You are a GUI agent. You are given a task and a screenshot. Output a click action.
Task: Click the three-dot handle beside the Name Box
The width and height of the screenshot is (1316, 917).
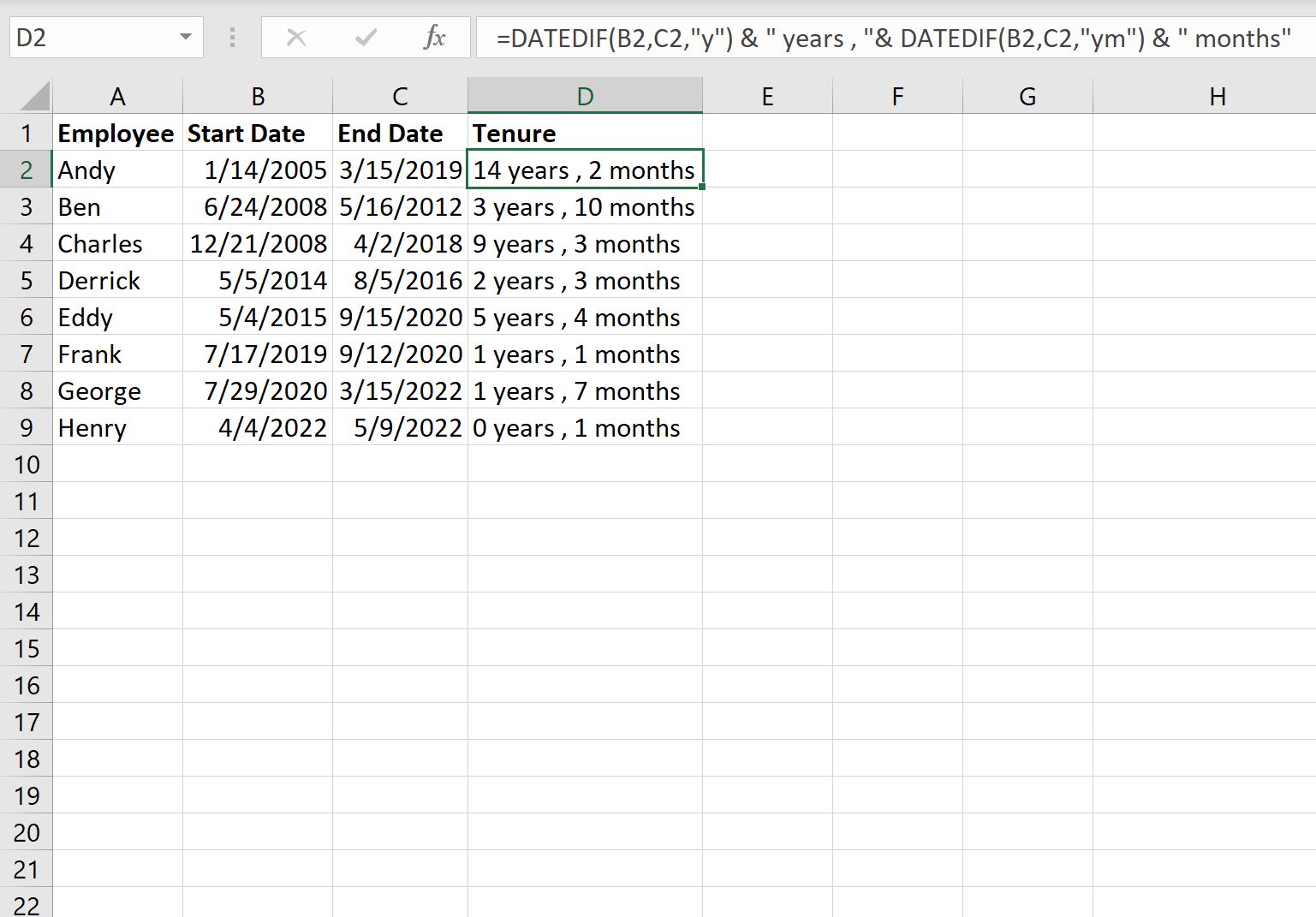(231, 37)
